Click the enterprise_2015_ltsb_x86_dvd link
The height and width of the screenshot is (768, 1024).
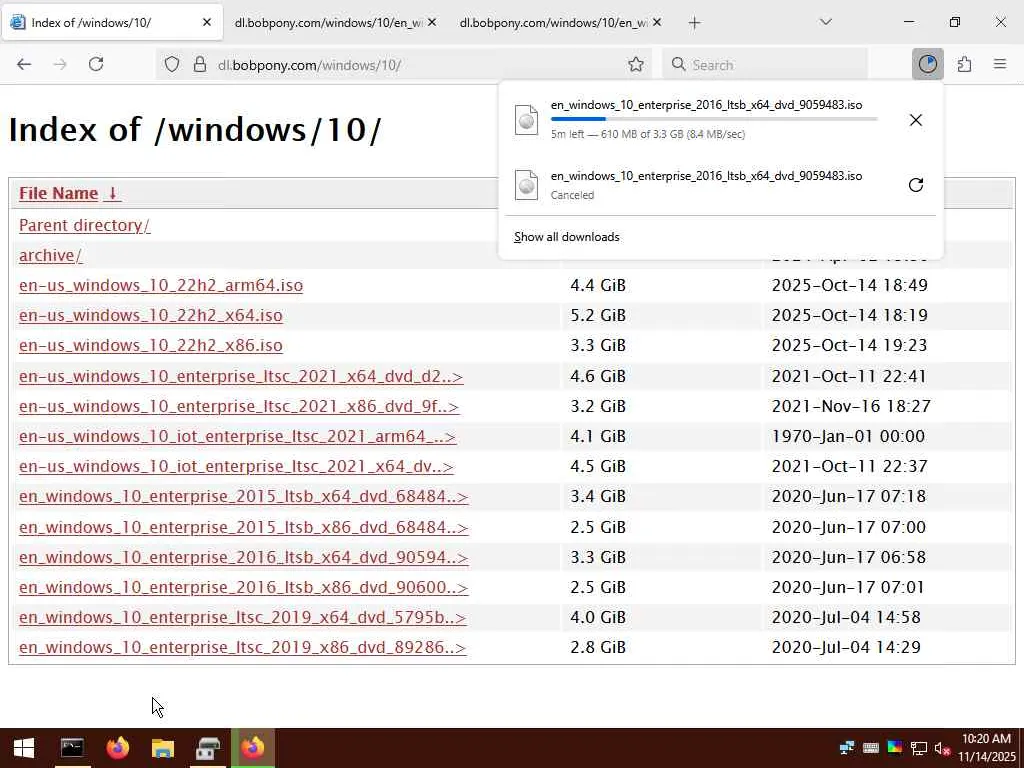244,527
